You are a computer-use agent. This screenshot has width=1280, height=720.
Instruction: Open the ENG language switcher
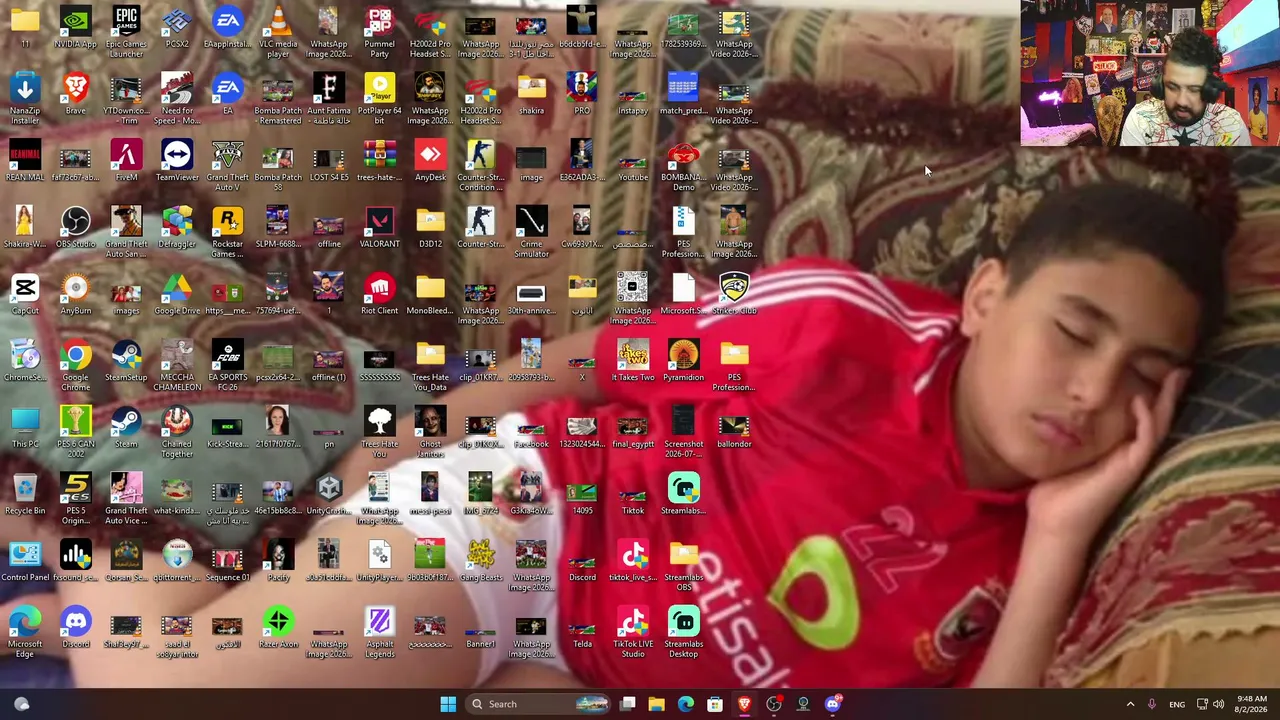tap(1177, 704)
